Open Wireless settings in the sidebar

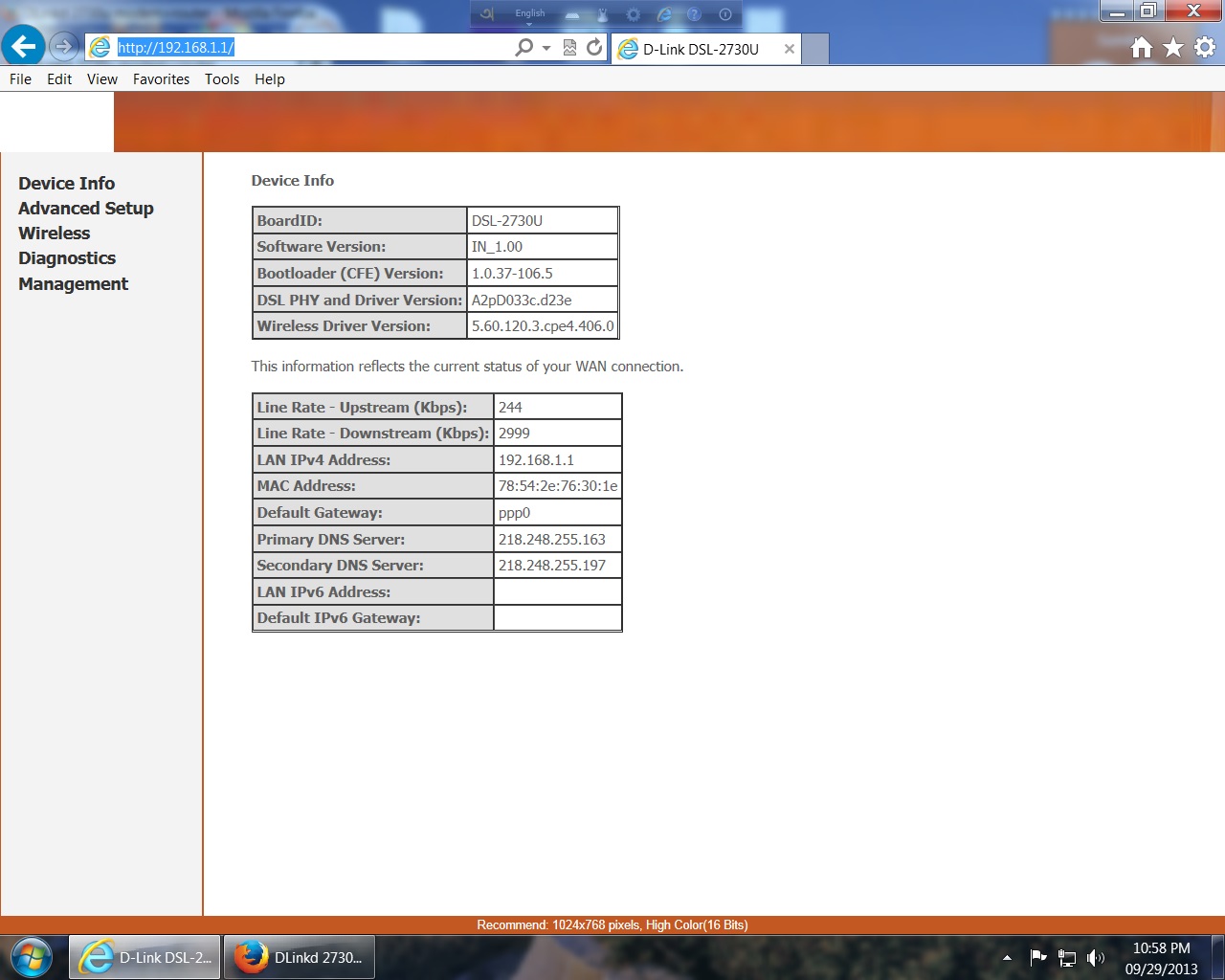[x=55, y=233]
